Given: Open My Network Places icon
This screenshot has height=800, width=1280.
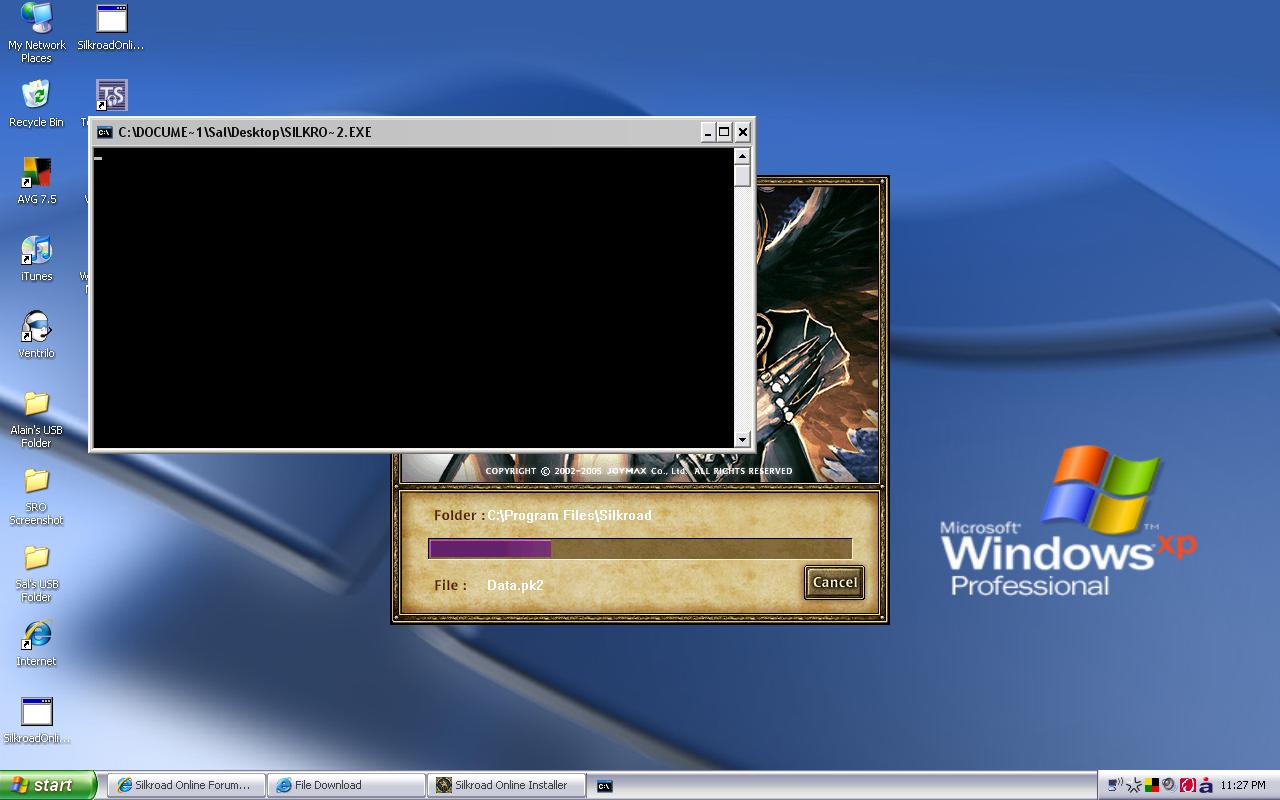Looking at the screenshot, I should tap(36, 20).
